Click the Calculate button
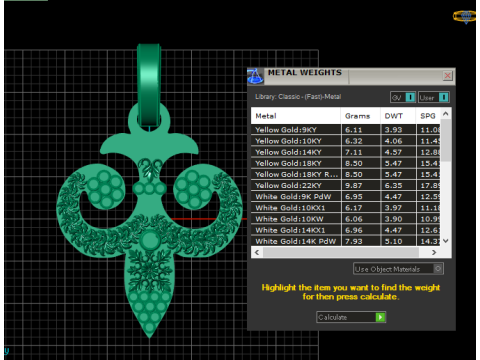Screen dimensions: 480x360 [x=351, y=317]
